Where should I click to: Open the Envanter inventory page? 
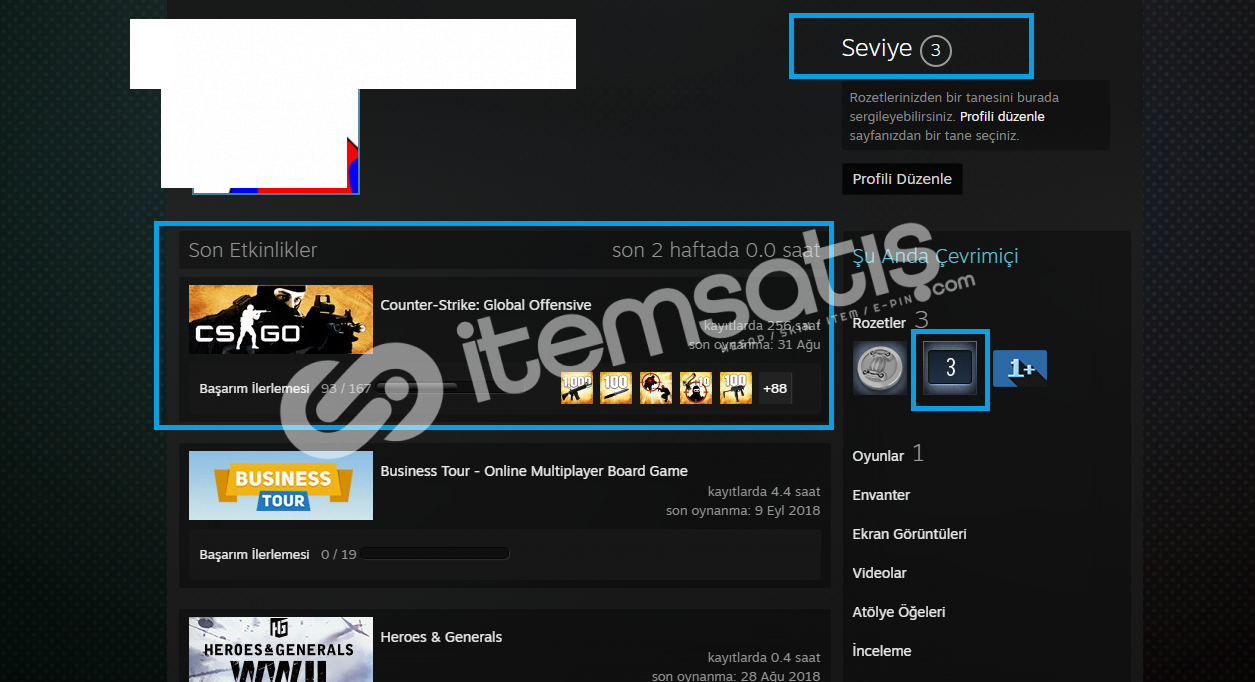click(x=881, y=495)
